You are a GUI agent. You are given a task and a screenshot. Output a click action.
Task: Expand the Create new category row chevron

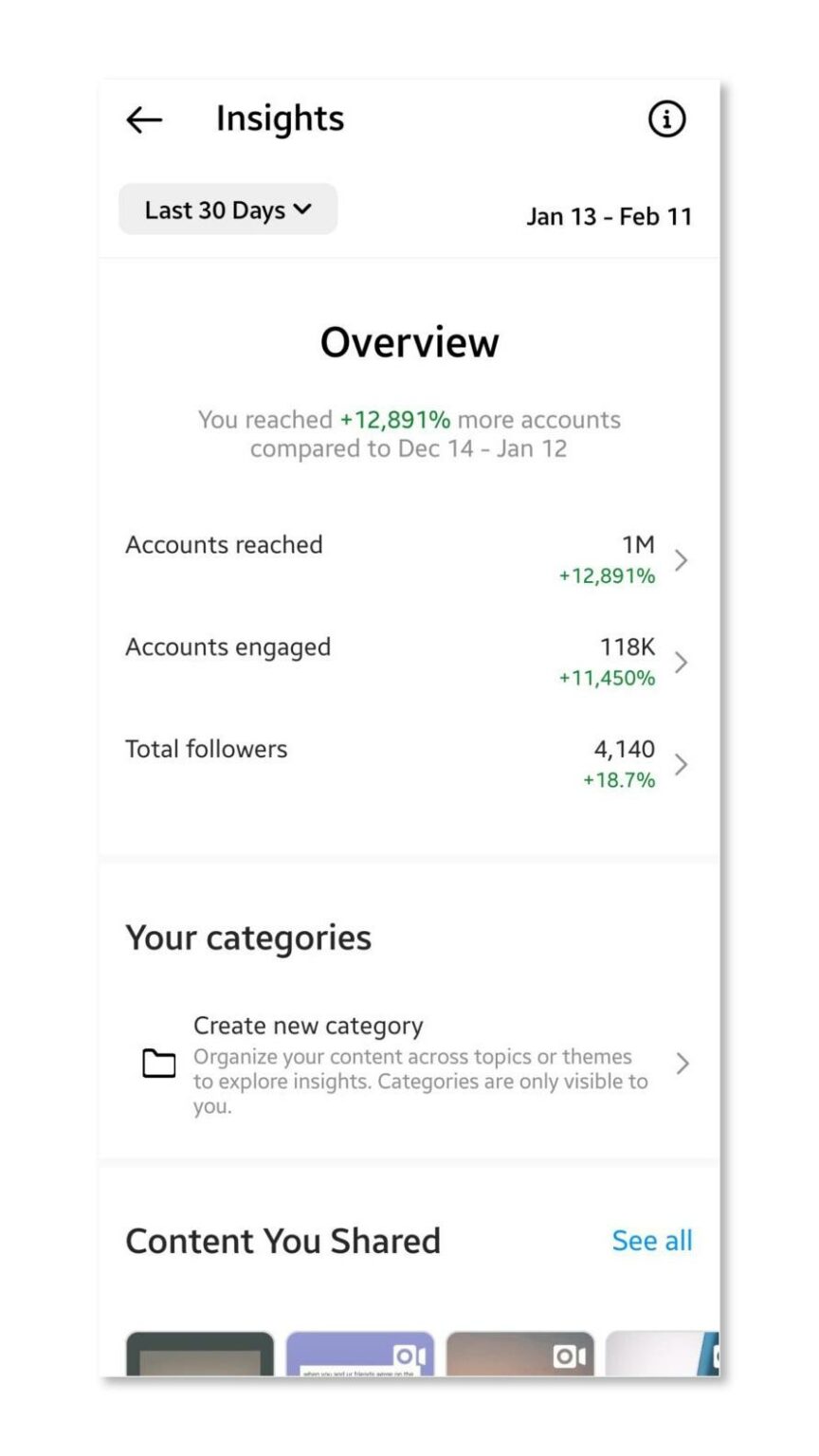(x=682, y=1064)
